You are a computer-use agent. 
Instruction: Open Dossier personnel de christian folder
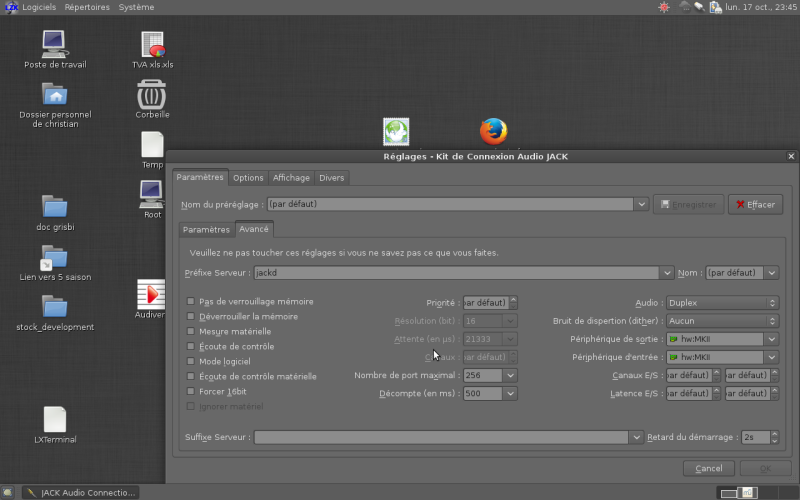pyautogui.click(x=55, y=95)
